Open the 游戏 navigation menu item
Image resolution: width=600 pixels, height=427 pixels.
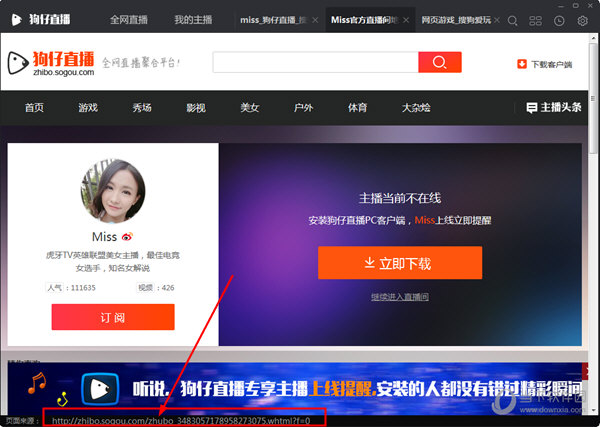coord(88,107)
